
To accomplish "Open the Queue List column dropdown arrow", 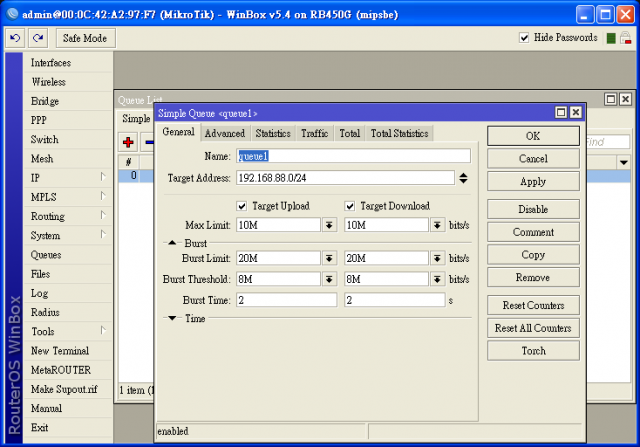I will point(623,162).
